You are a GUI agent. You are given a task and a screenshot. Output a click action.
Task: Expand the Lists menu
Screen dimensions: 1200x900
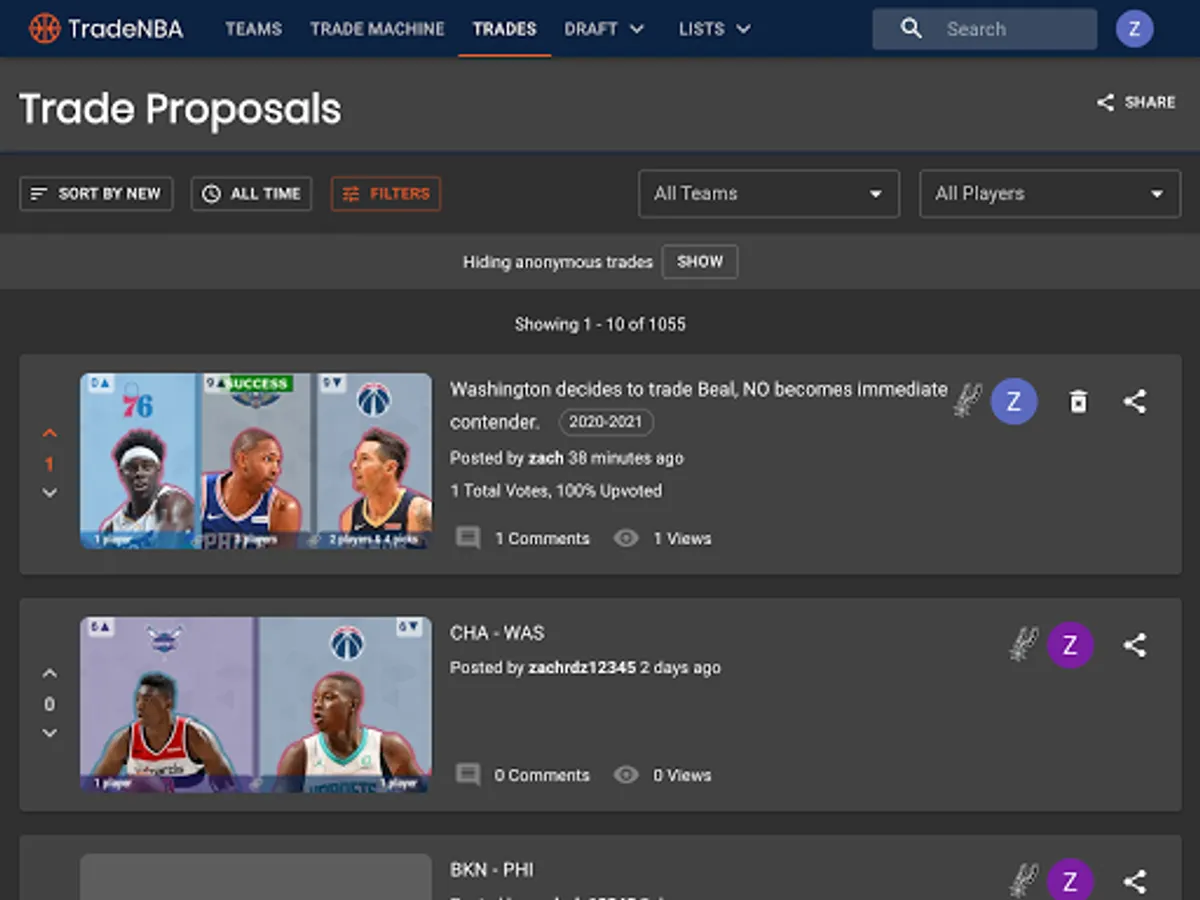714,29
